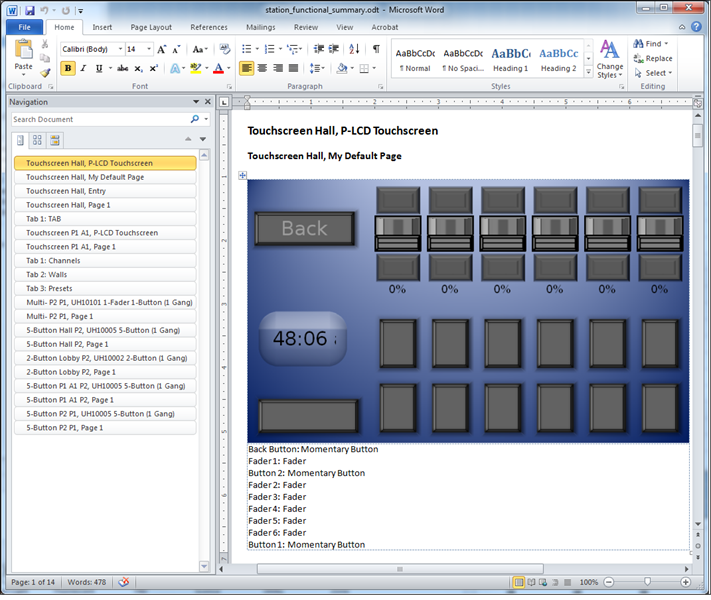Click the Search Document field

click(x=100, y=119)
